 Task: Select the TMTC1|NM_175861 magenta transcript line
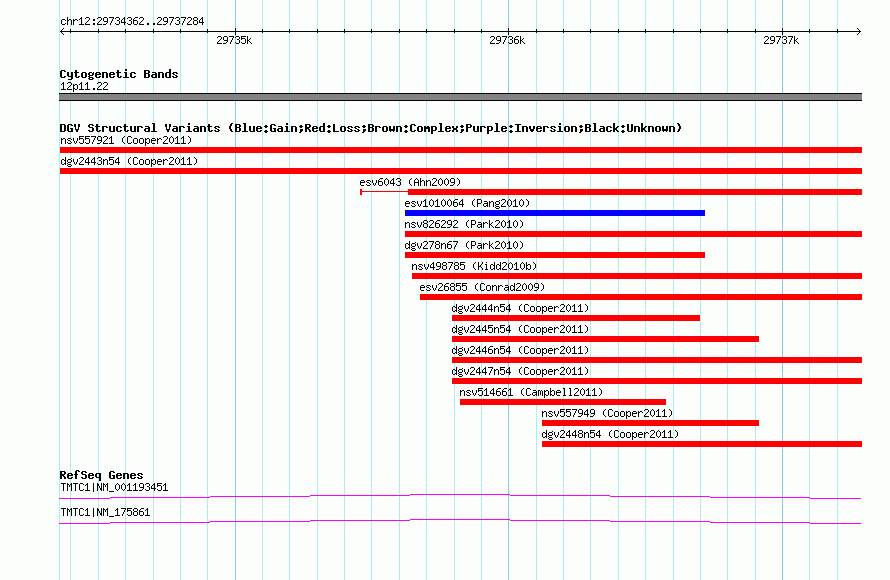tap(460, 522)
